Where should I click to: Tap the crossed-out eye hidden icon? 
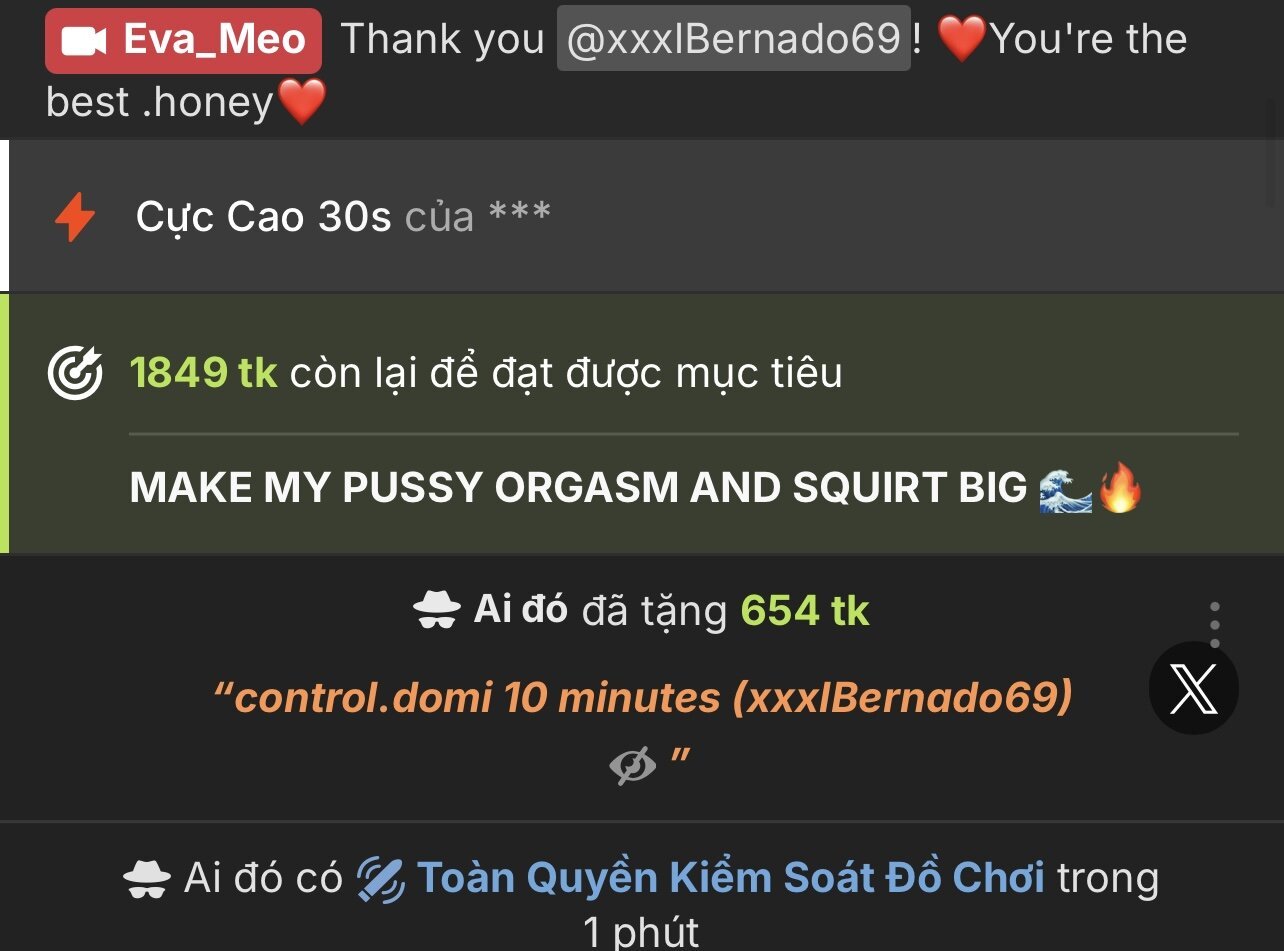tap(633, 766)
